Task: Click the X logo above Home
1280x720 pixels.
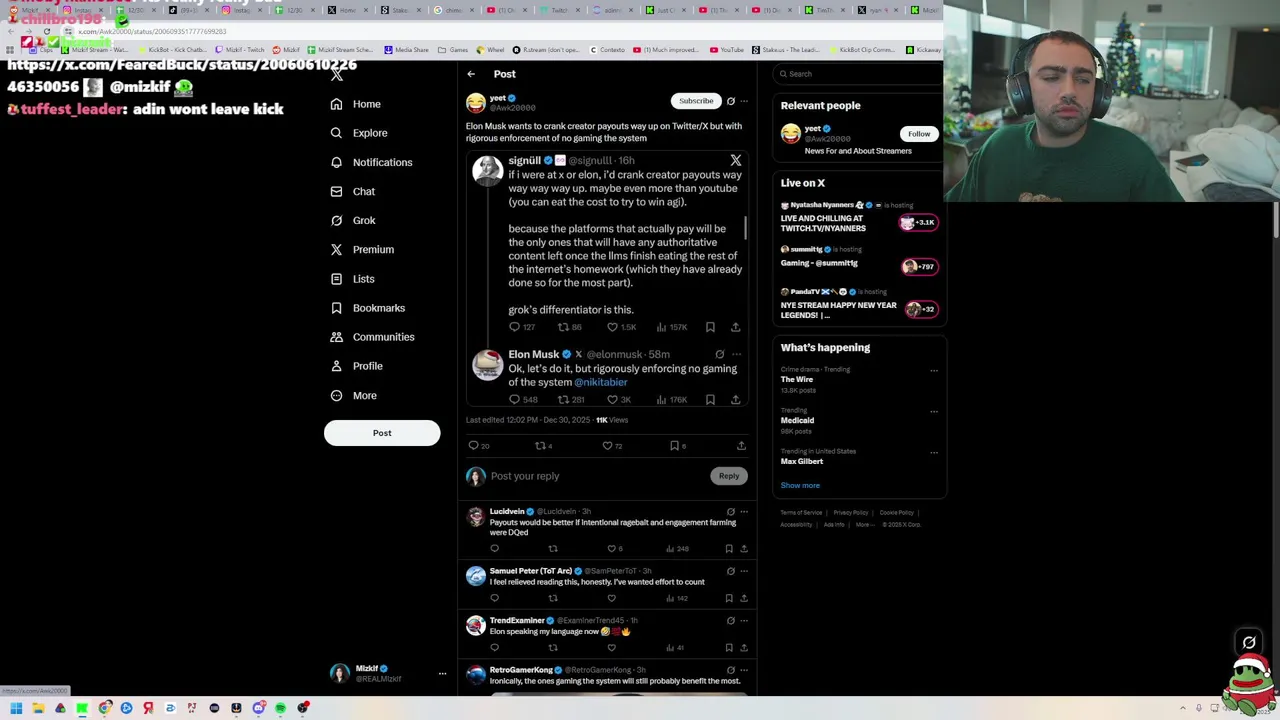Action: point(337,74)
